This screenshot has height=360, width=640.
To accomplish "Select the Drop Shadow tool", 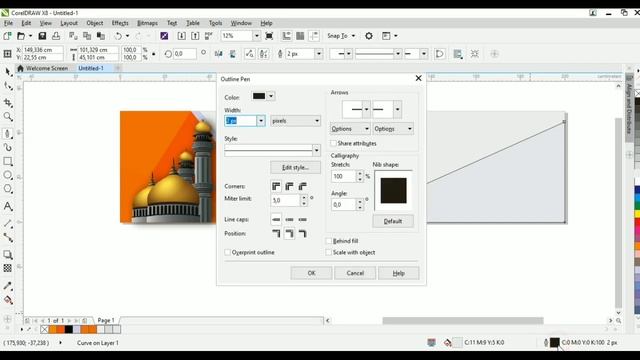I will pyautogui.click(x=8, y=255).
